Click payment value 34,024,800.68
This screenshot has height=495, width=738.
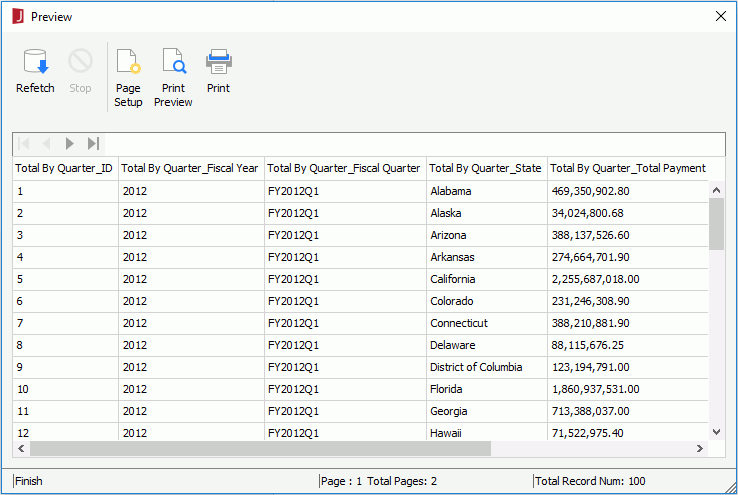[x=587, y=213]
